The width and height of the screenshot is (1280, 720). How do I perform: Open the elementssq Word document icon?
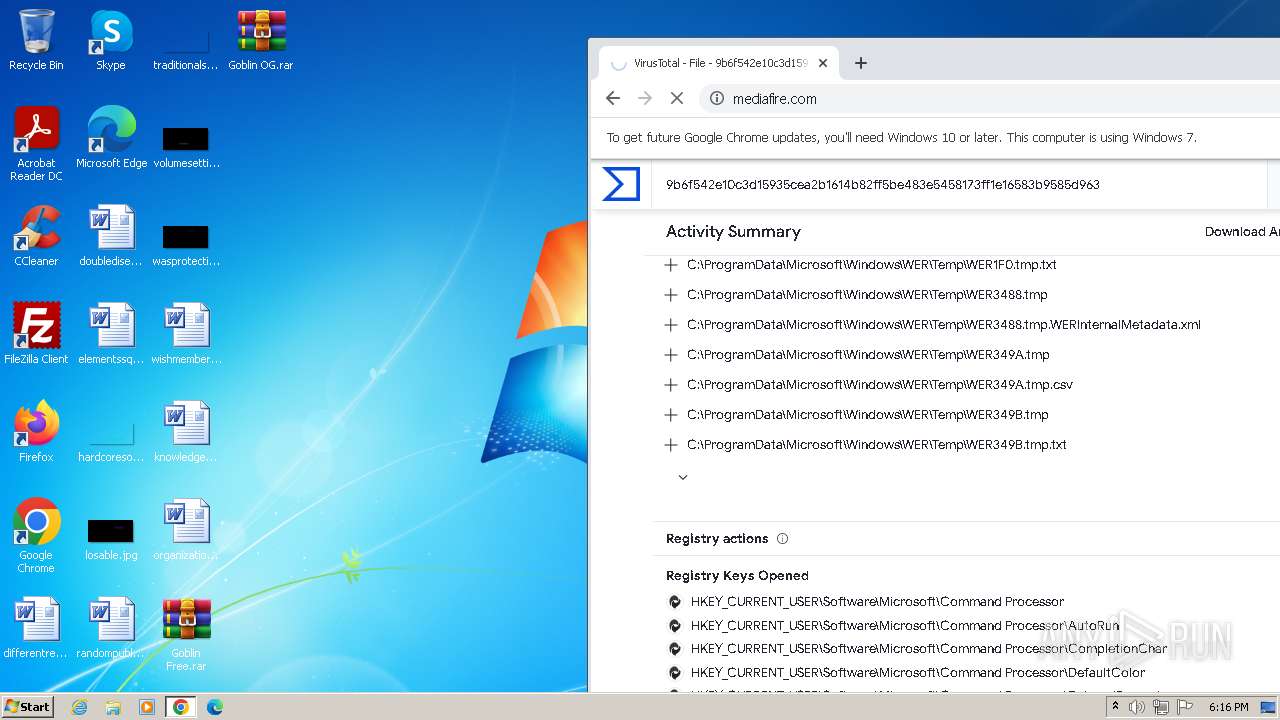point(111,334)
